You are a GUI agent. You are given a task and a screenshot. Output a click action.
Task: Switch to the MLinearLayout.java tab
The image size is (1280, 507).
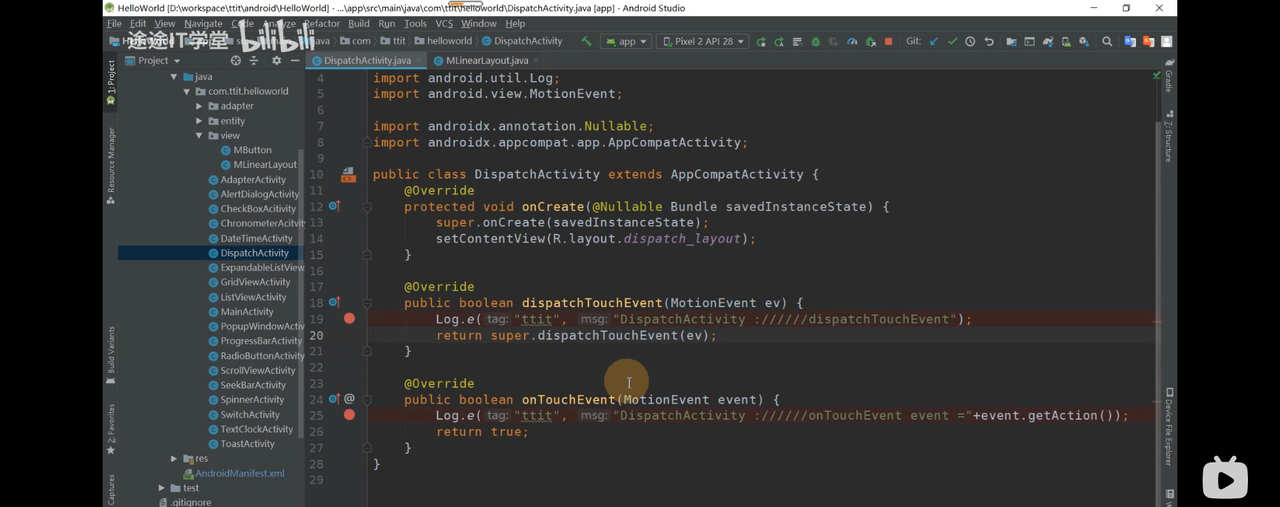point(487,61)
